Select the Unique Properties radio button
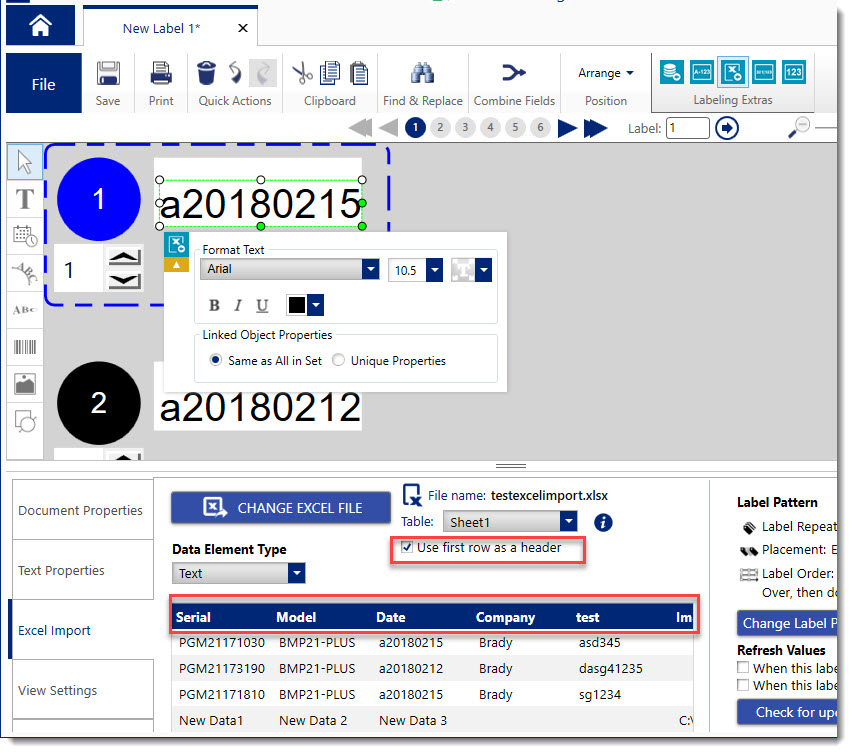 [x=339, y=361]
